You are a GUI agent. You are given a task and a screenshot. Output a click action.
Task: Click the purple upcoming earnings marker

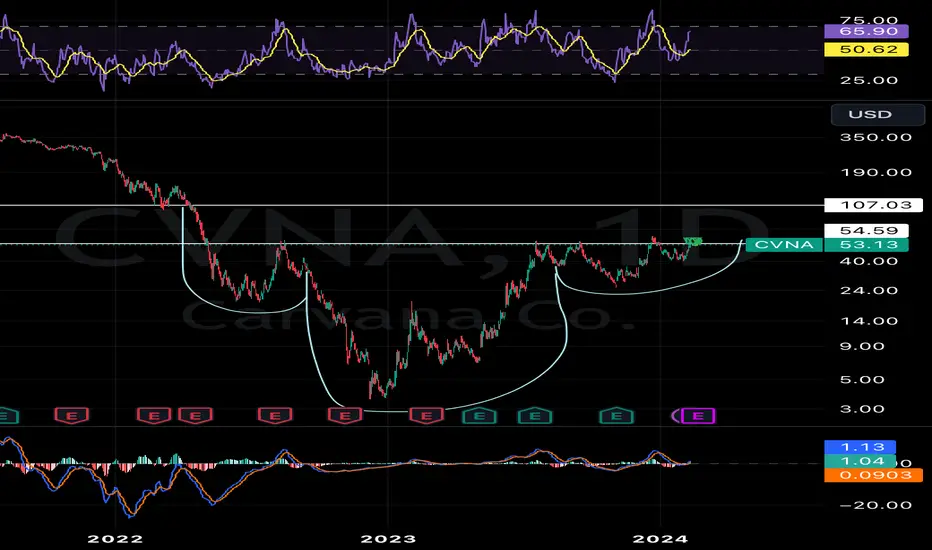tap(698, 416)
